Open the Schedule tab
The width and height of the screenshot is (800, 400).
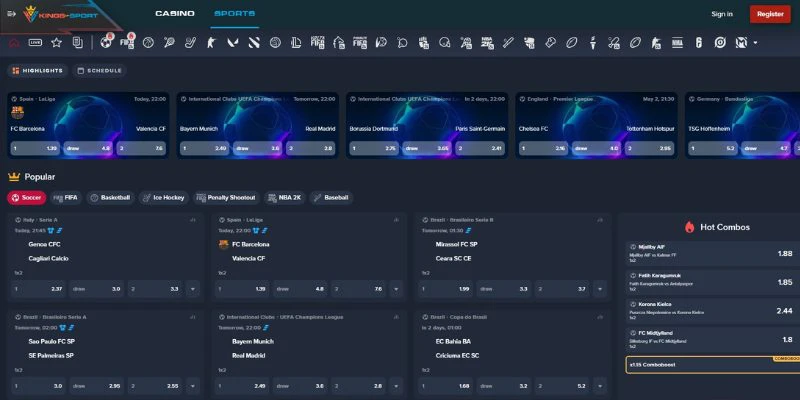coord(99,70)
